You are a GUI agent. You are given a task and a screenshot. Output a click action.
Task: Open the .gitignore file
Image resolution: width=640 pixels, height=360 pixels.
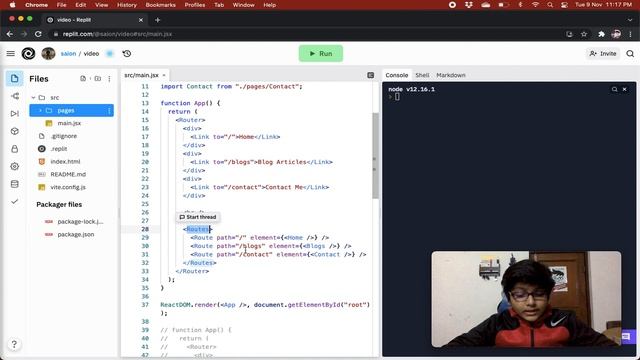[x=64, y=136]
